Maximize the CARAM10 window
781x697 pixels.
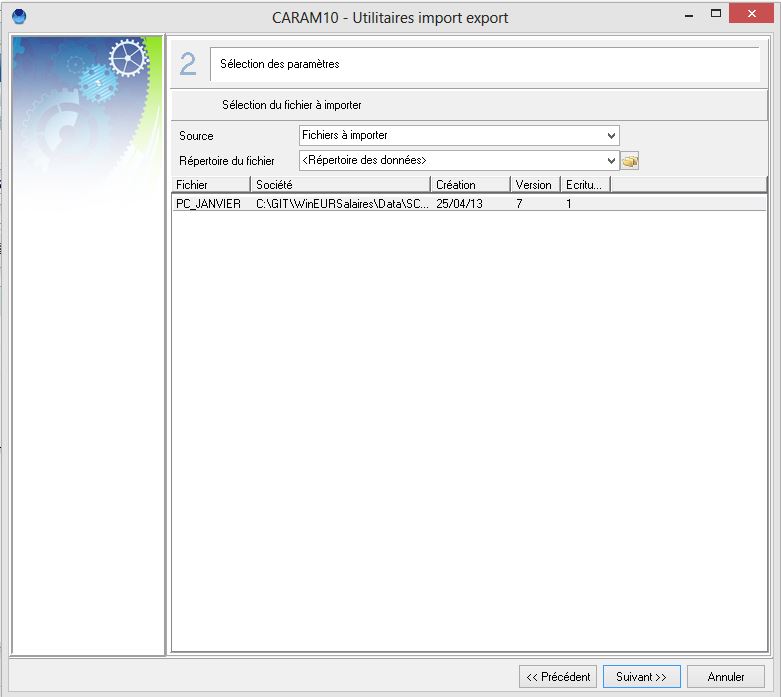(x=716, y=14)
